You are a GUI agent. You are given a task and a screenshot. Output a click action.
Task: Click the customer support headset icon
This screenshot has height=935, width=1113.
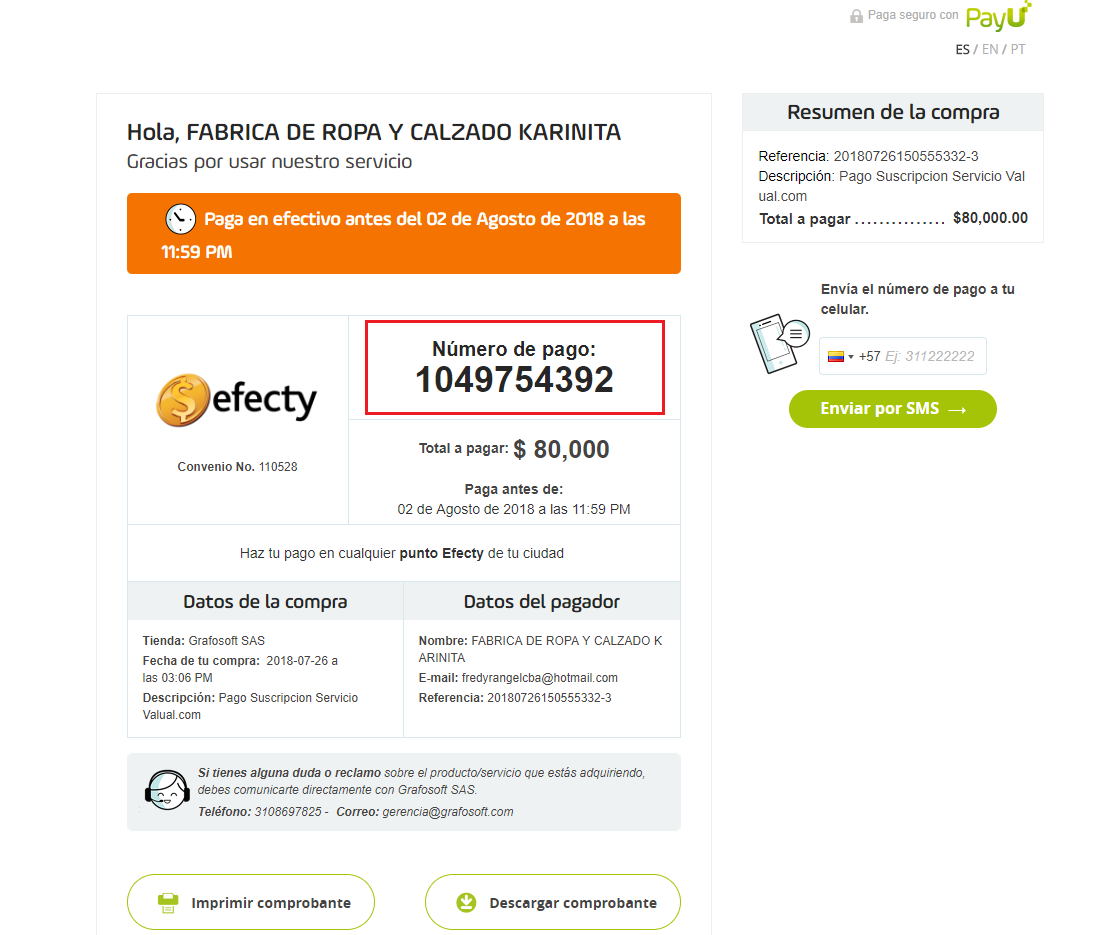pos(167,791)
